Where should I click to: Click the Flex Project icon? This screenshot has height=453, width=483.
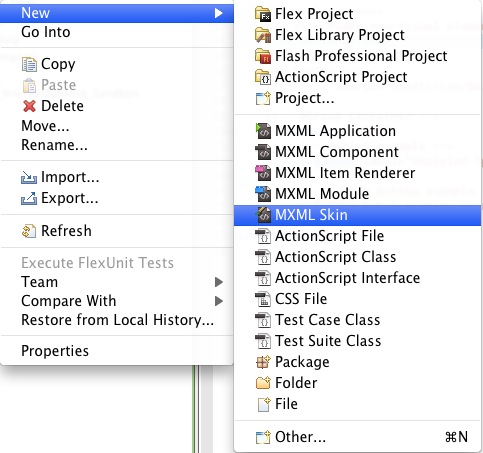[x=263, y=14]
